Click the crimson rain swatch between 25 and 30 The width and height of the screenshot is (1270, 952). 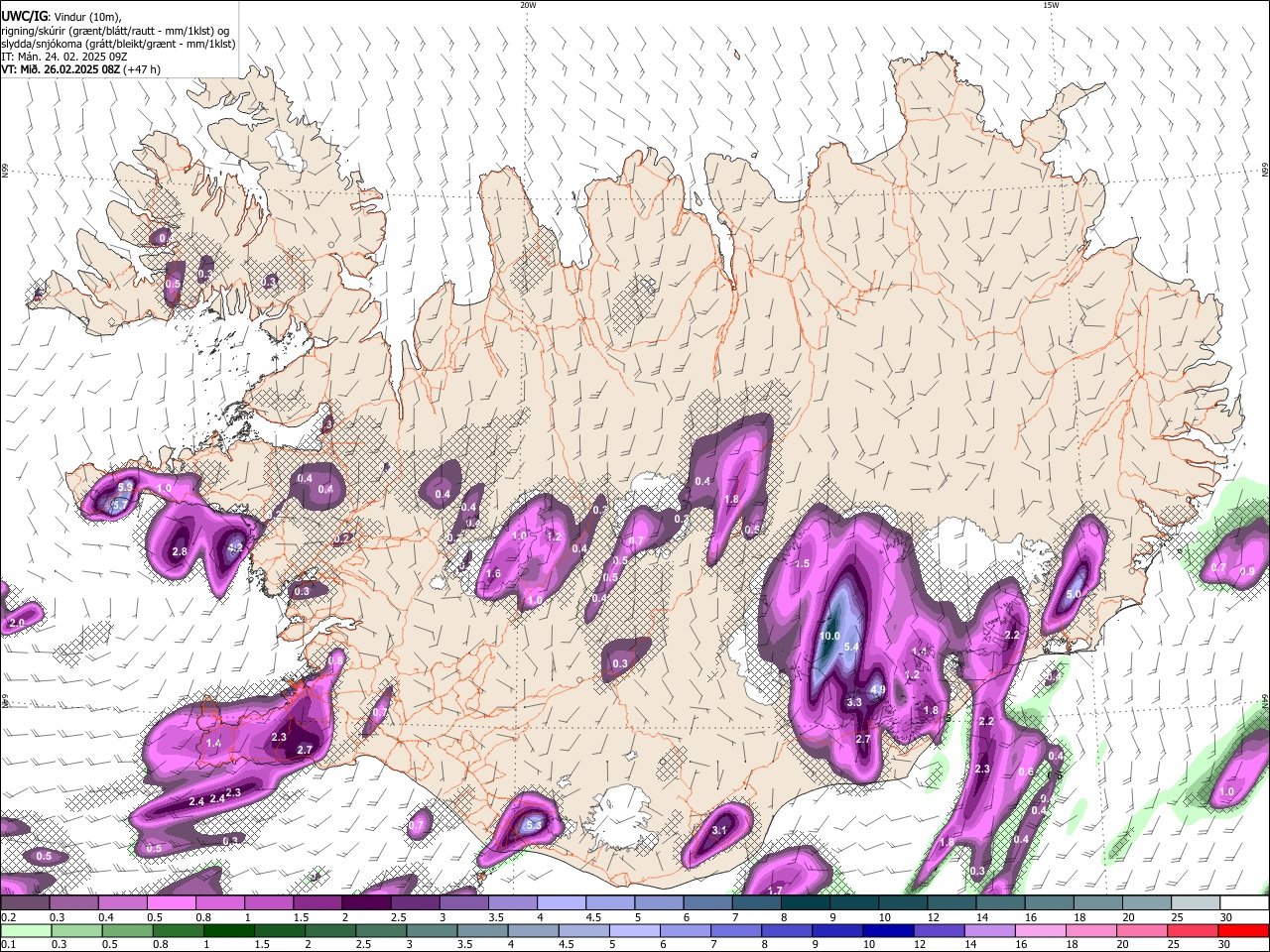[x=1194, y=930]
